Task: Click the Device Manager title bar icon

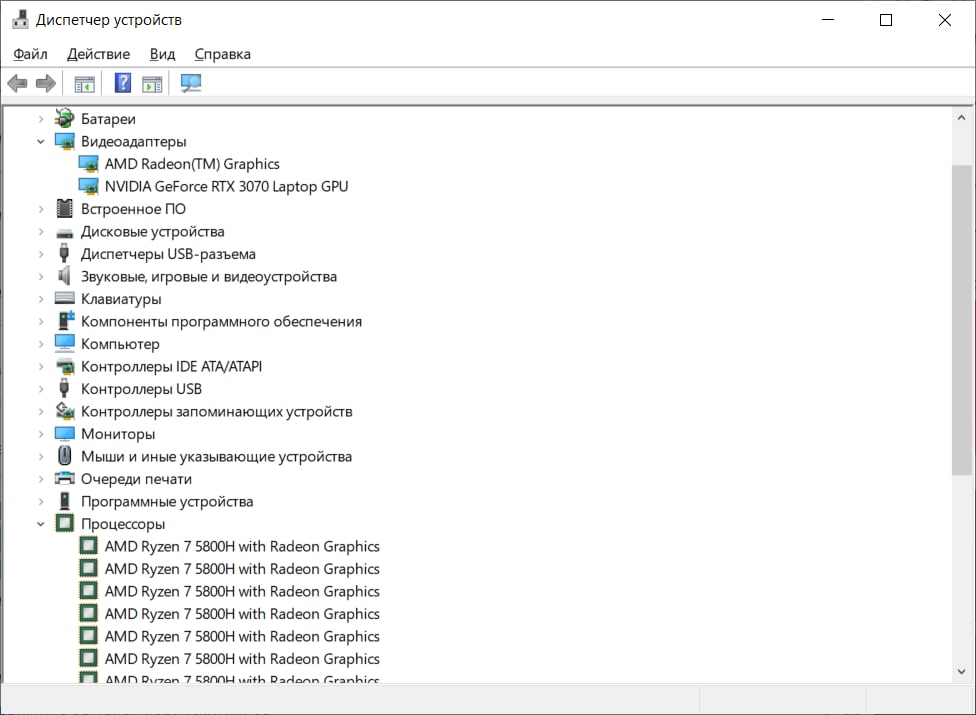Action: (x=21, y=19)
